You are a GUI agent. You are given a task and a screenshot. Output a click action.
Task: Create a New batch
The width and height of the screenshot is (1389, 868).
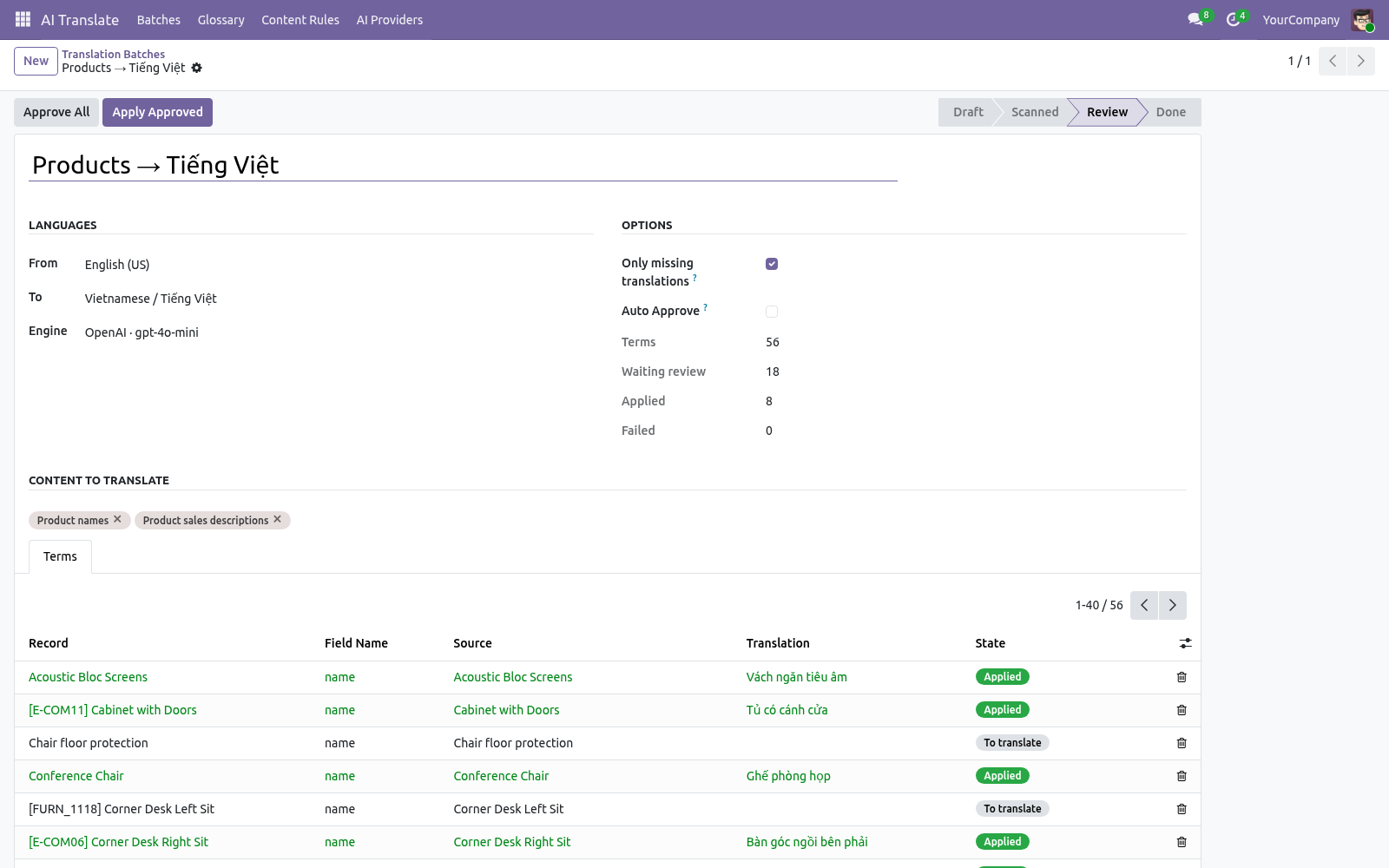(36, 61)
